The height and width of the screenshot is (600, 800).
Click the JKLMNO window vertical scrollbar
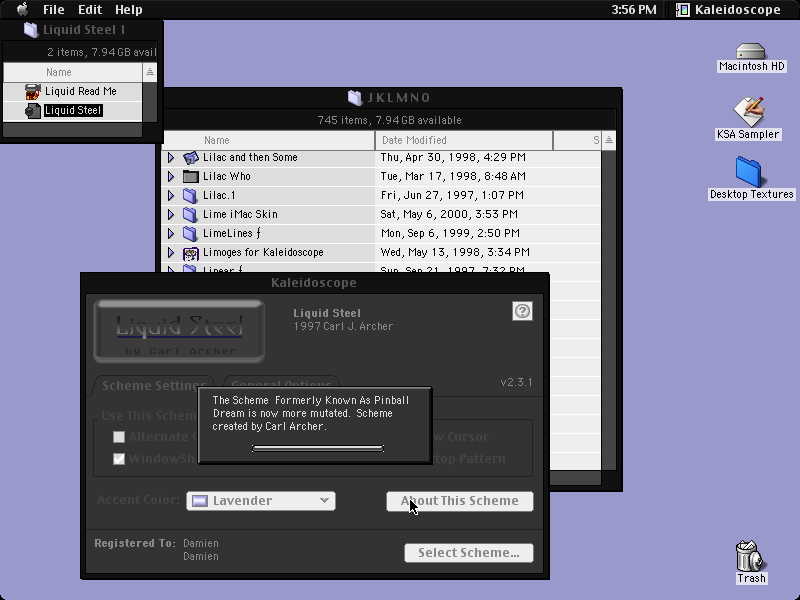click(x=609, y=310)
